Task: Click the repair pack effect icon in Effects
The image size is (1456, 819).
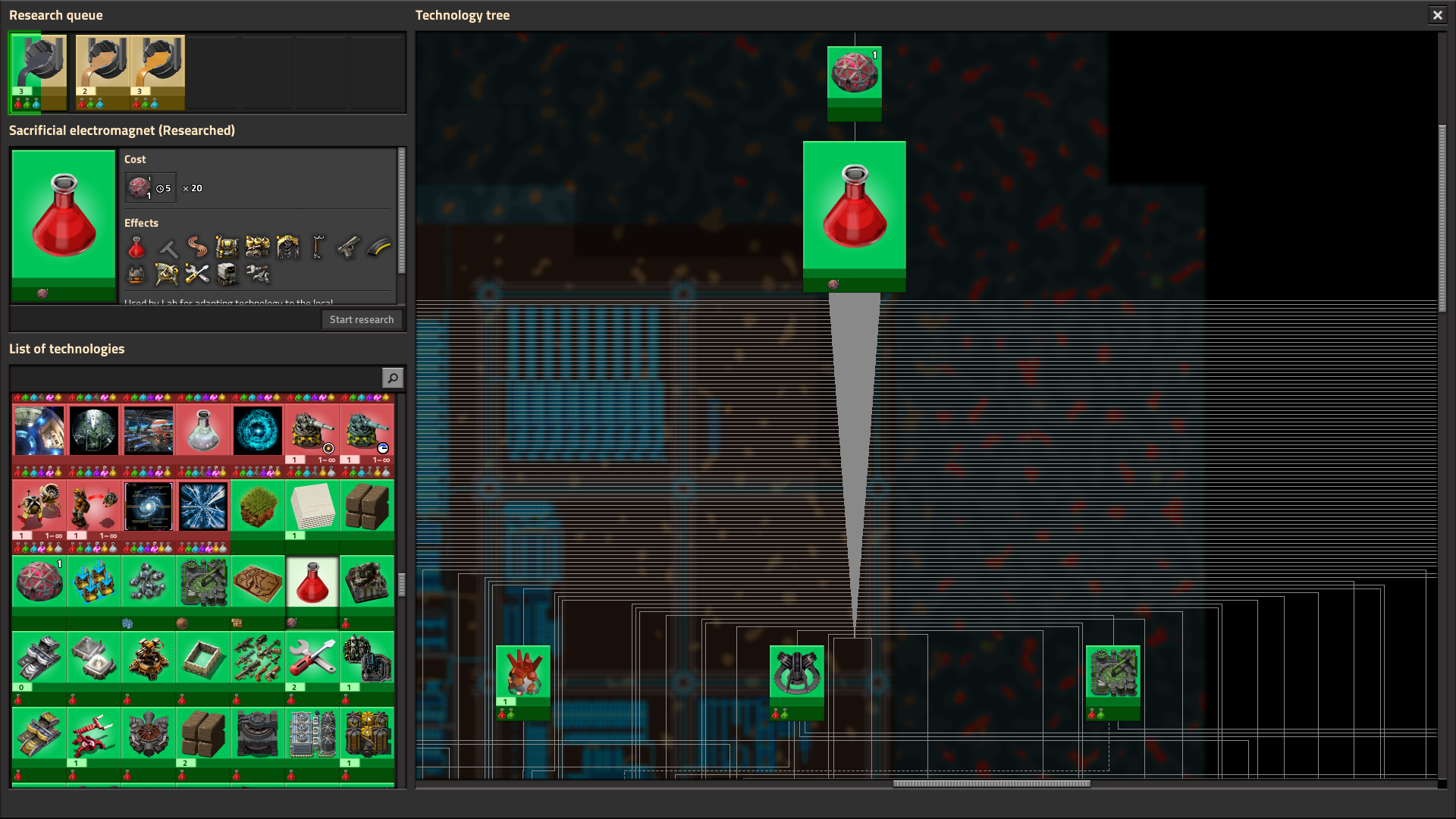Action: tap(196, 275)
